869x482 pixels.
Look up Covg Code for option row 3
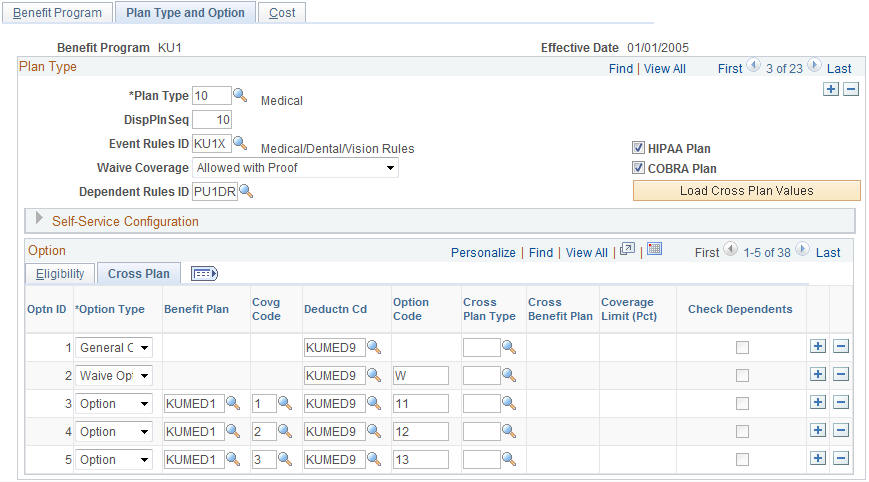tap(285, 403)
